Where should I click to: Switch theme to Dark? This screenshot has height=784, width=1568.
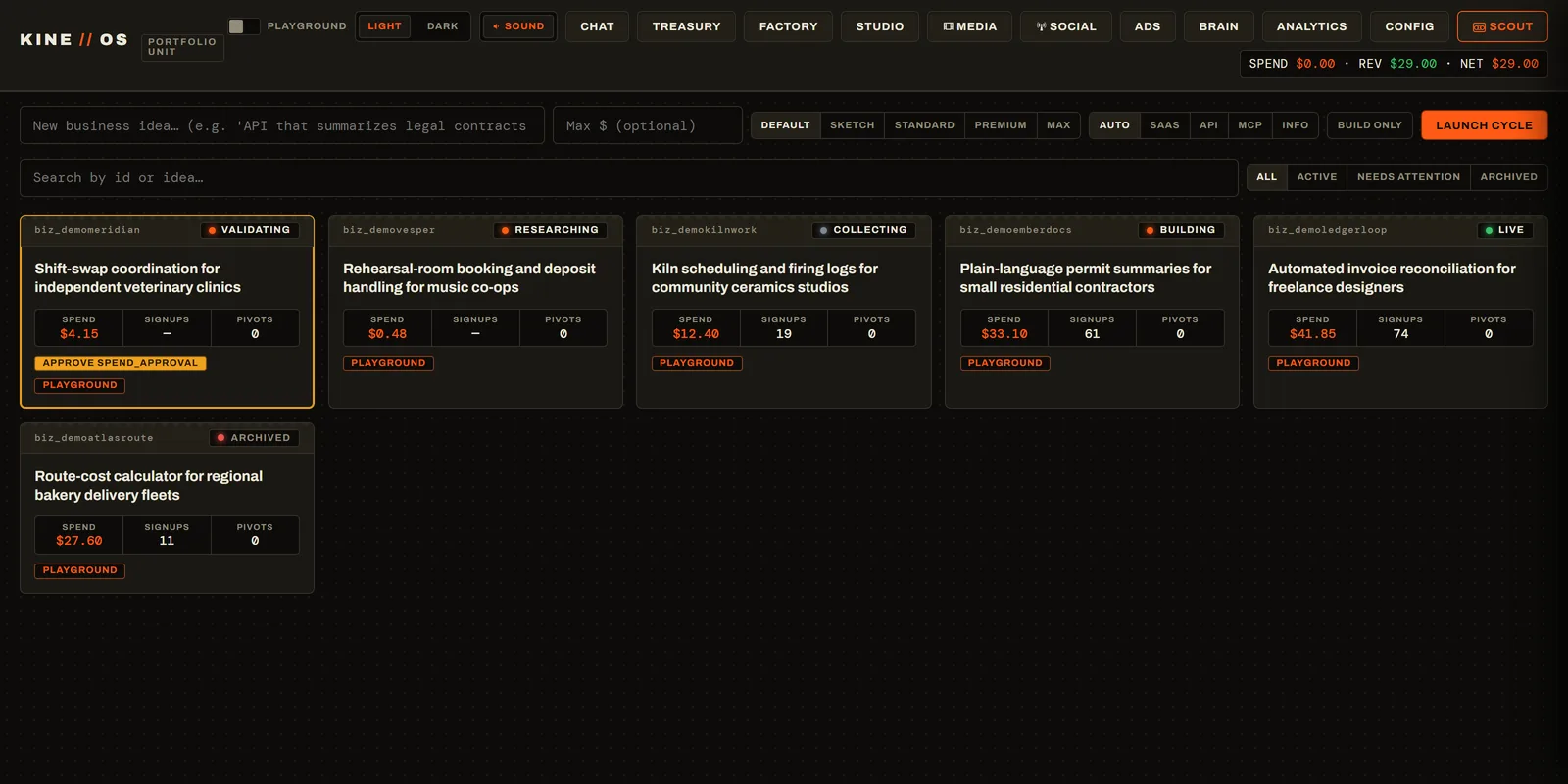442,26
